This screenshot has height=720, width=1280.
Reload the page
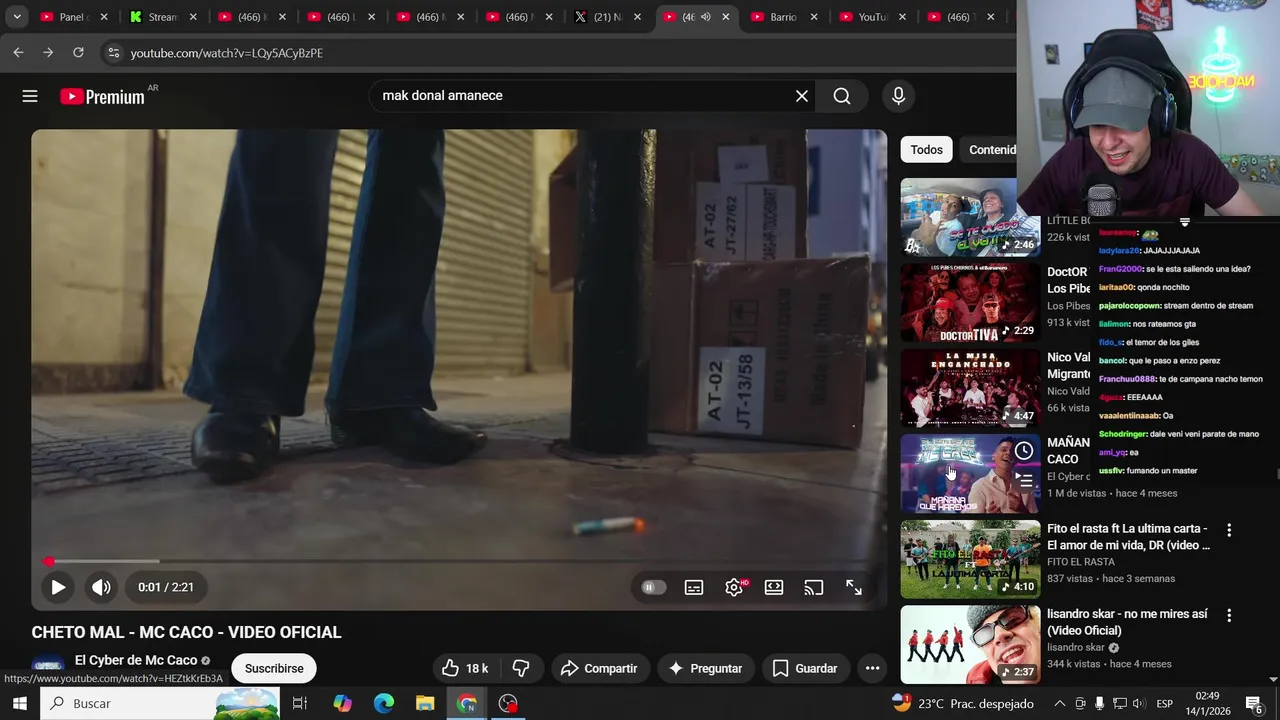point(78,53)
